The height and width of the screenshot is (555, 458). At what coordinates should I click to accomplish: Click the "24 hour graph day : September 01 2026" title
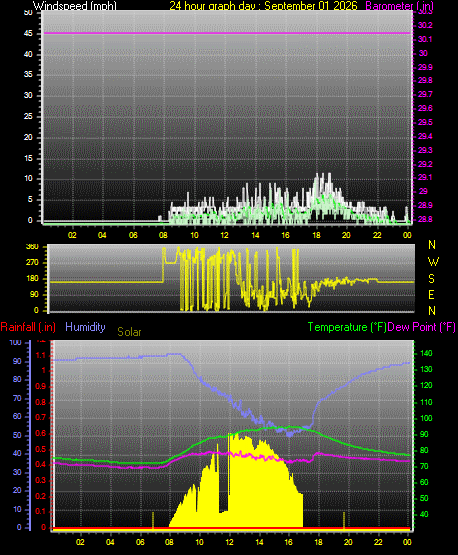263,6
